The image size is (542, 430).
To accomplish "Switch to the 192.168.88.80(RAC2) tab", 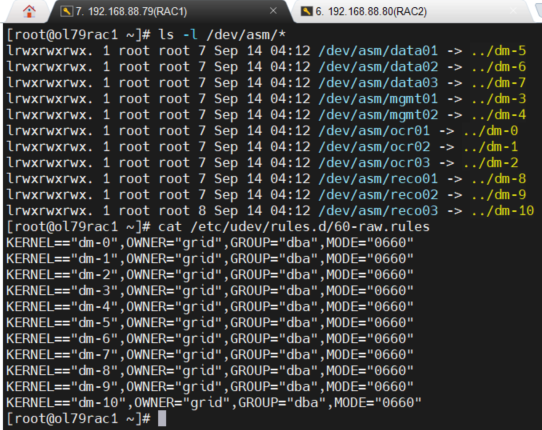I will click(410, 12).
